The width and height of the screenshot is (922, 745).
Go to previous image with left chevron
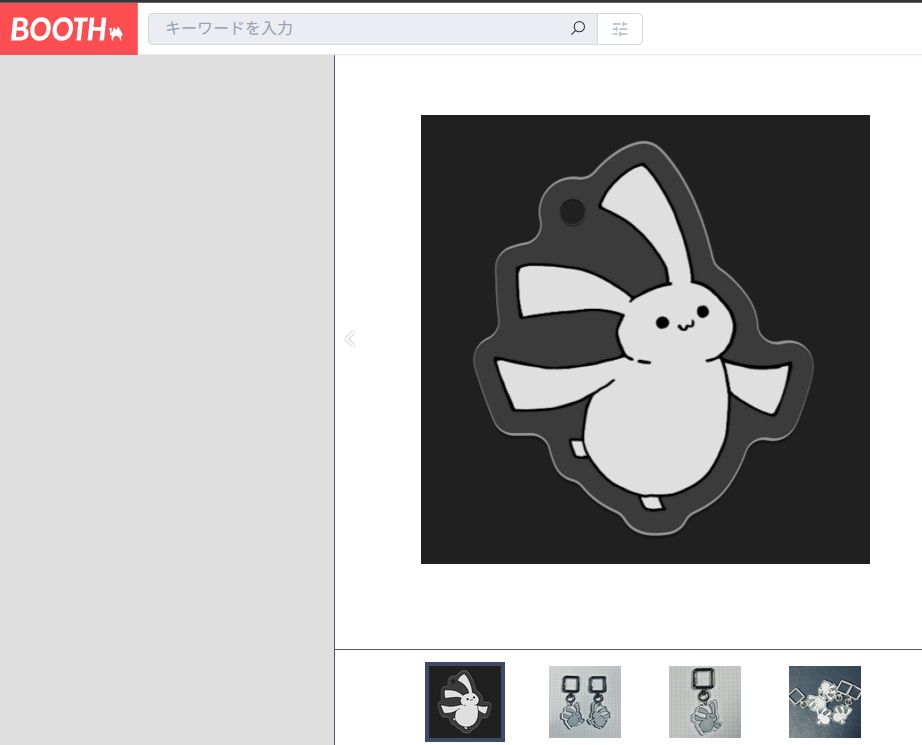350,339
